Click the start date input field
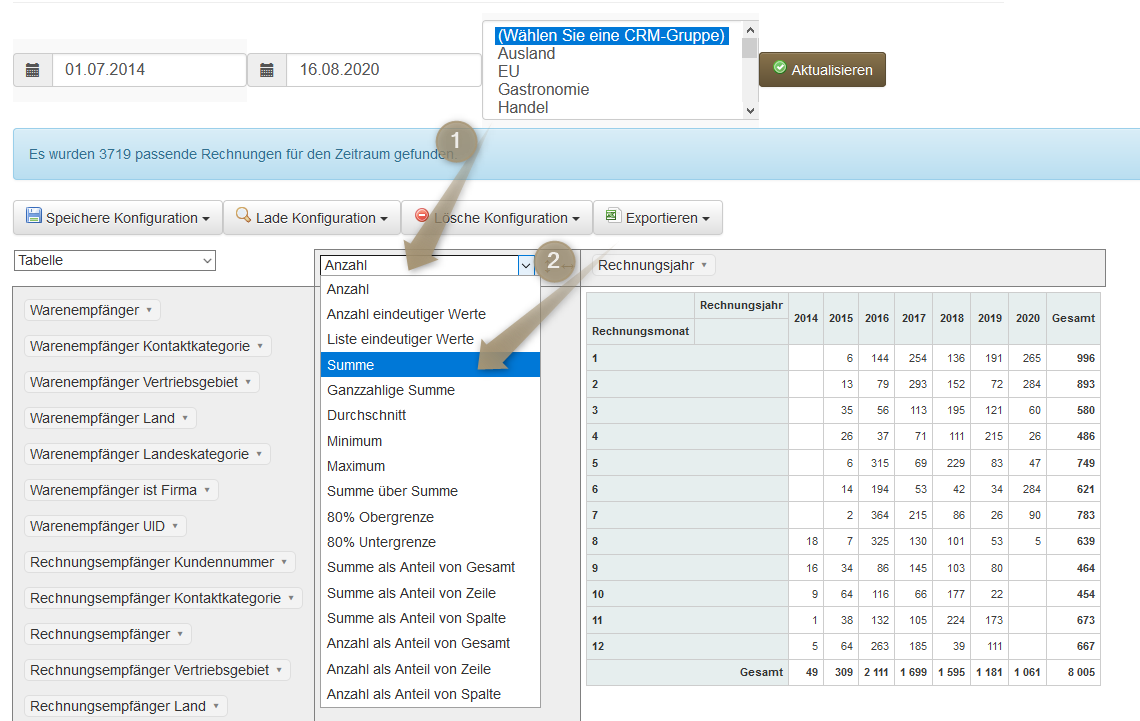1140x721 pixels. 149,70
